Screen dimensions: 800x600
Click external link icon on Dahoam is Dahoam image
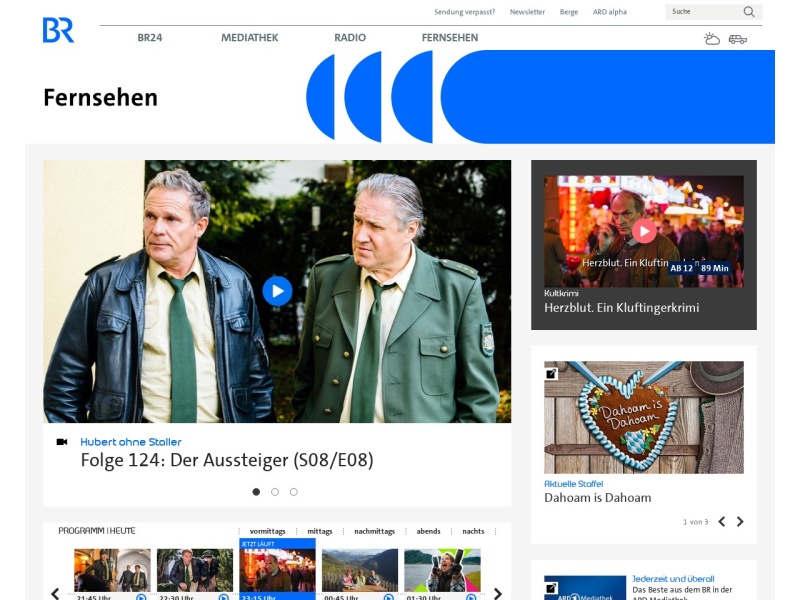click(x=551, y=374)
